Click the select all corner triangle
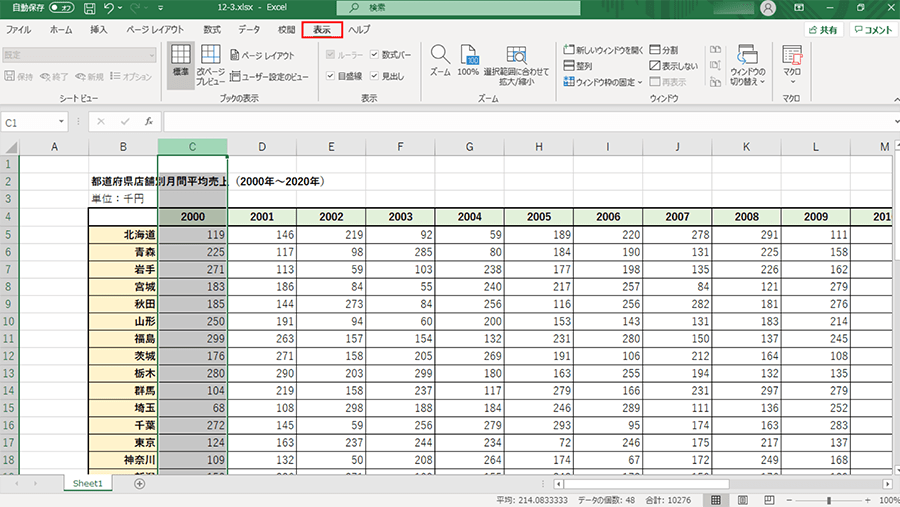Image resolution: width=900 pixels, height=507 pixels. click(x=10, y=147)
